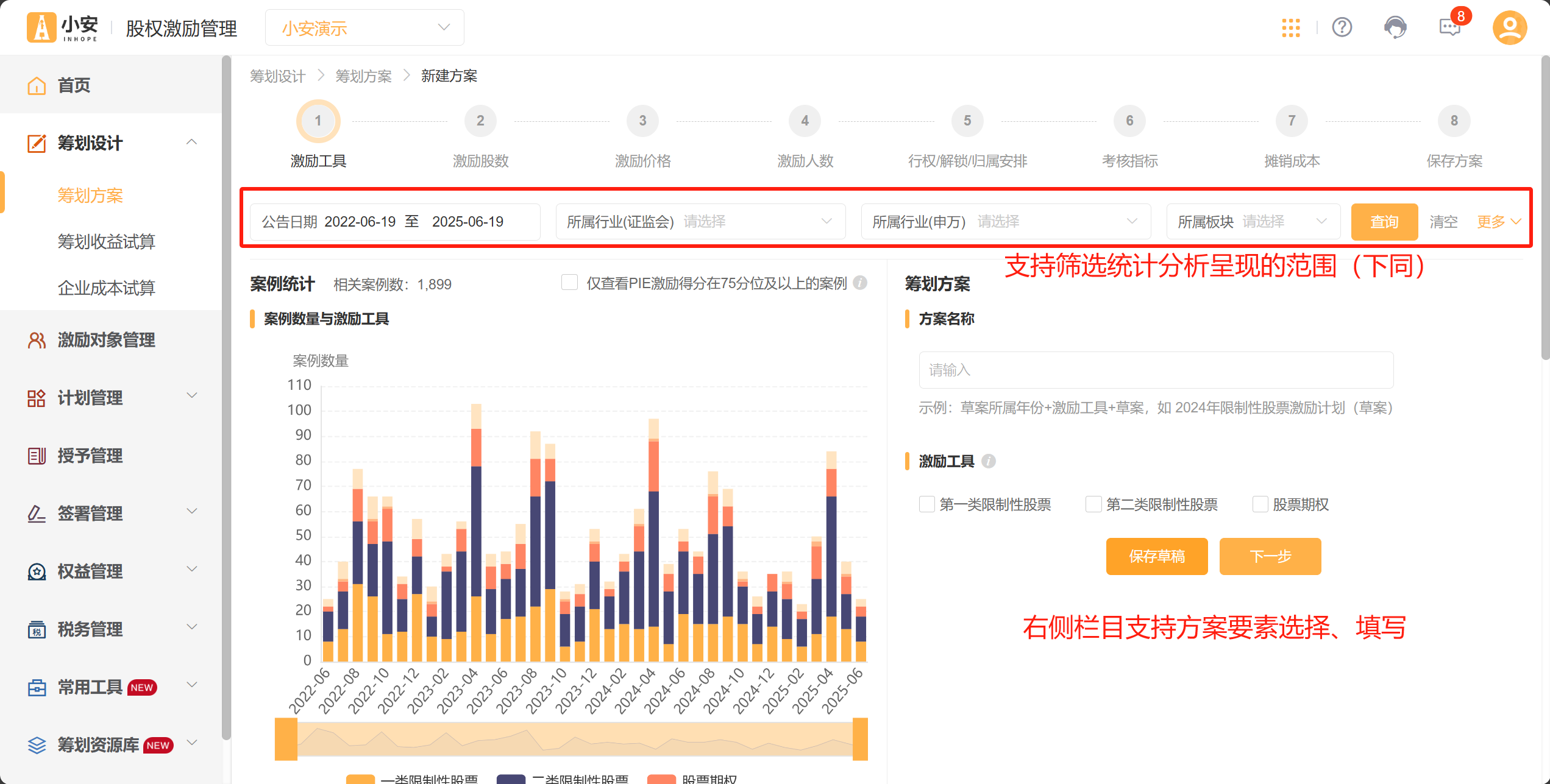This screenshot has width=1550, height=784.
Task: Go to step 6 考核指标
Action: [1129, 121]
